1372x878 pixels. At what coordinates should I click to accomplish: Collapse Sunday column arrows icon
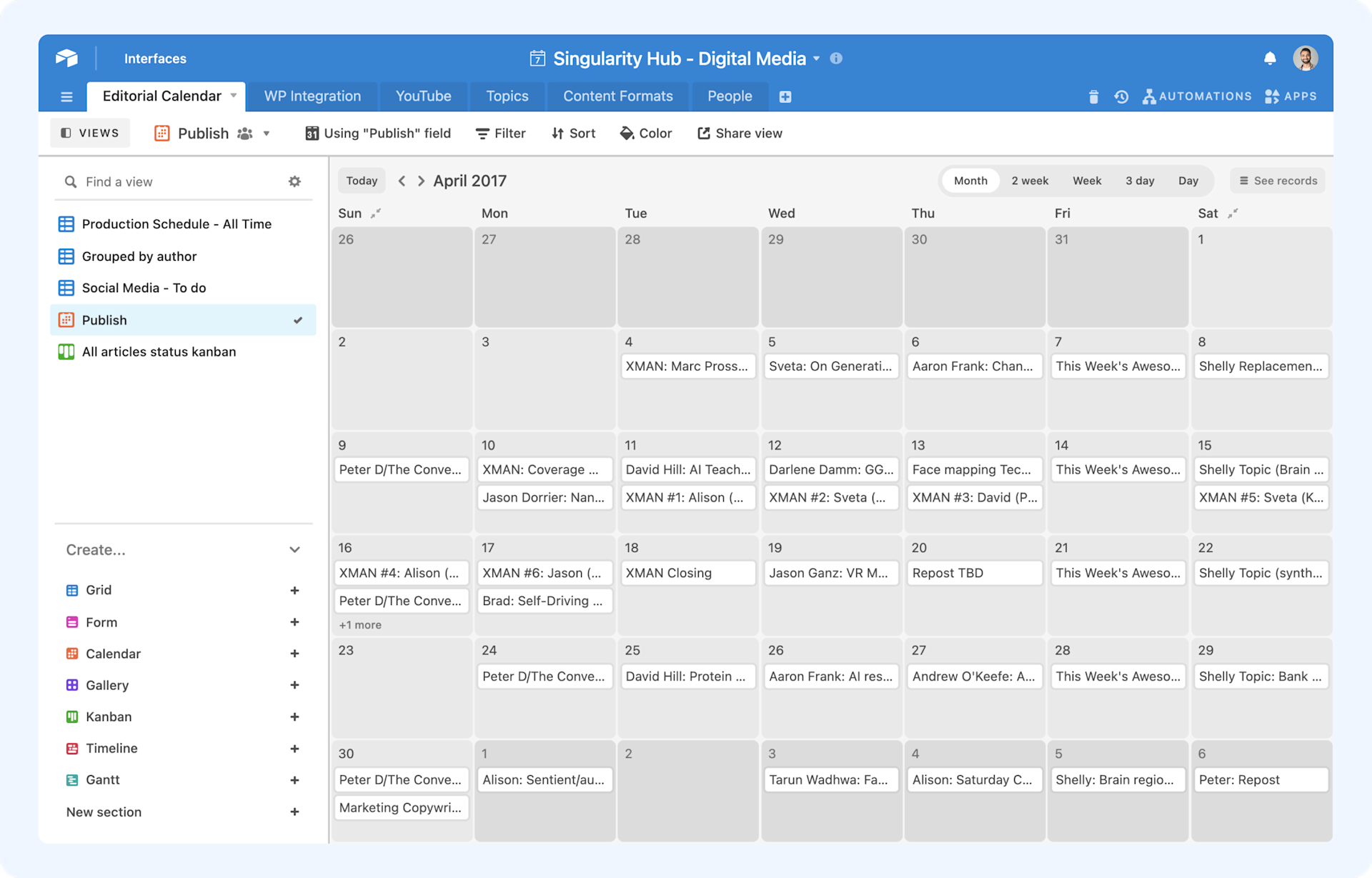pos(376,213)
